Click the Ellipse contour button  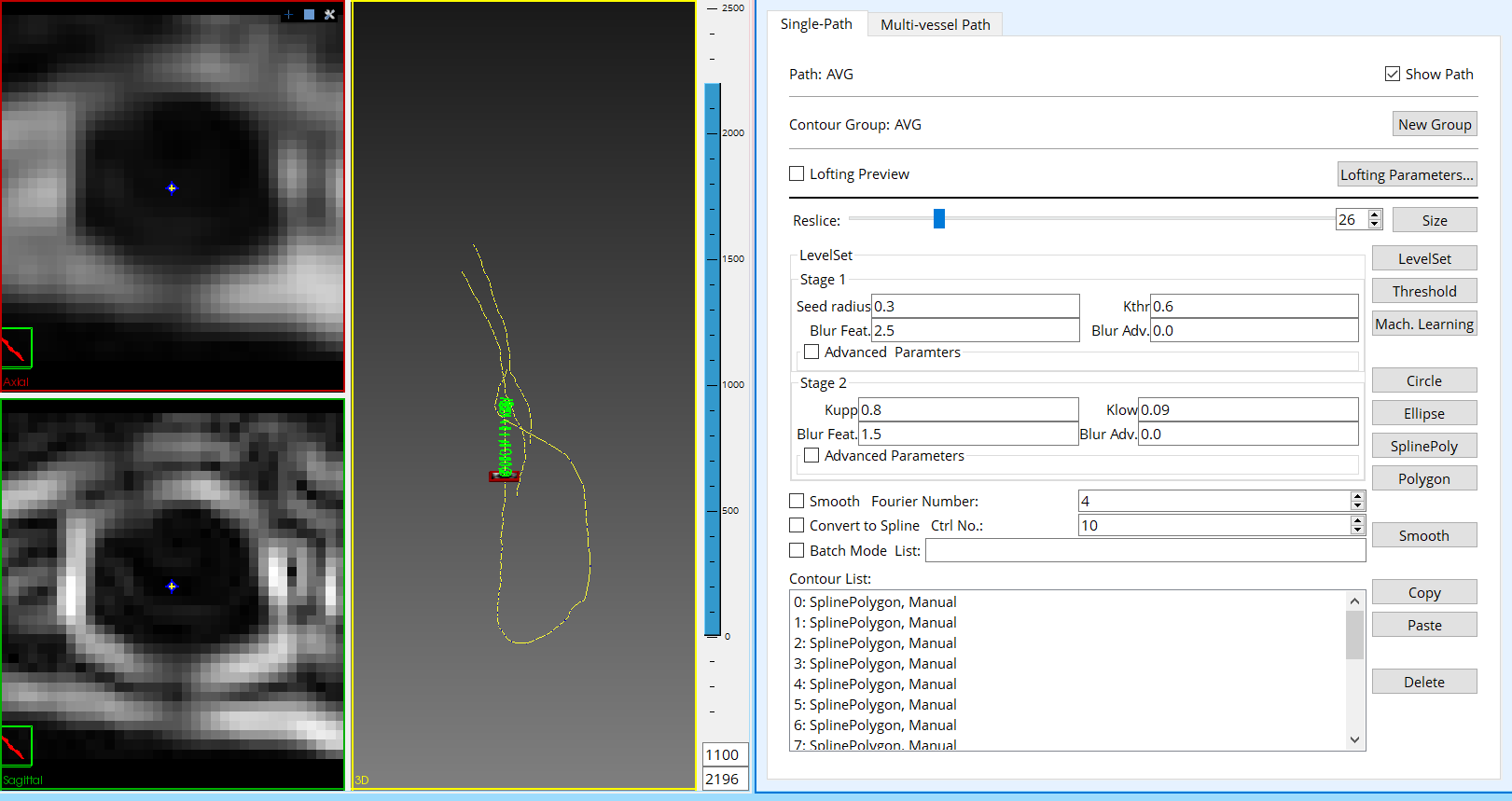(1424, 413)
